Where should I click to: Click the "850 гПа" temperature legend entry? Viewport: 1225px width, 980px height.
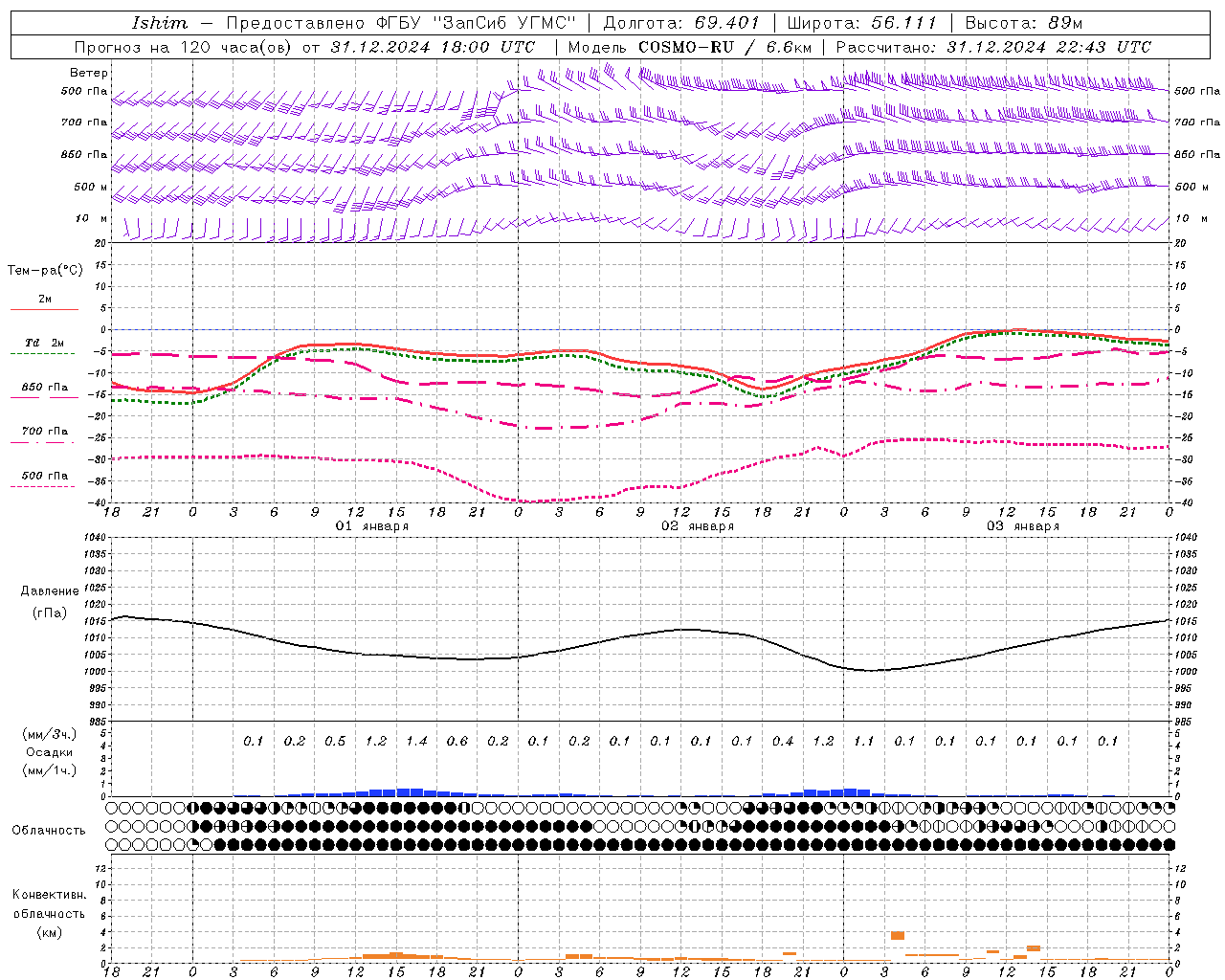(45, 388)
